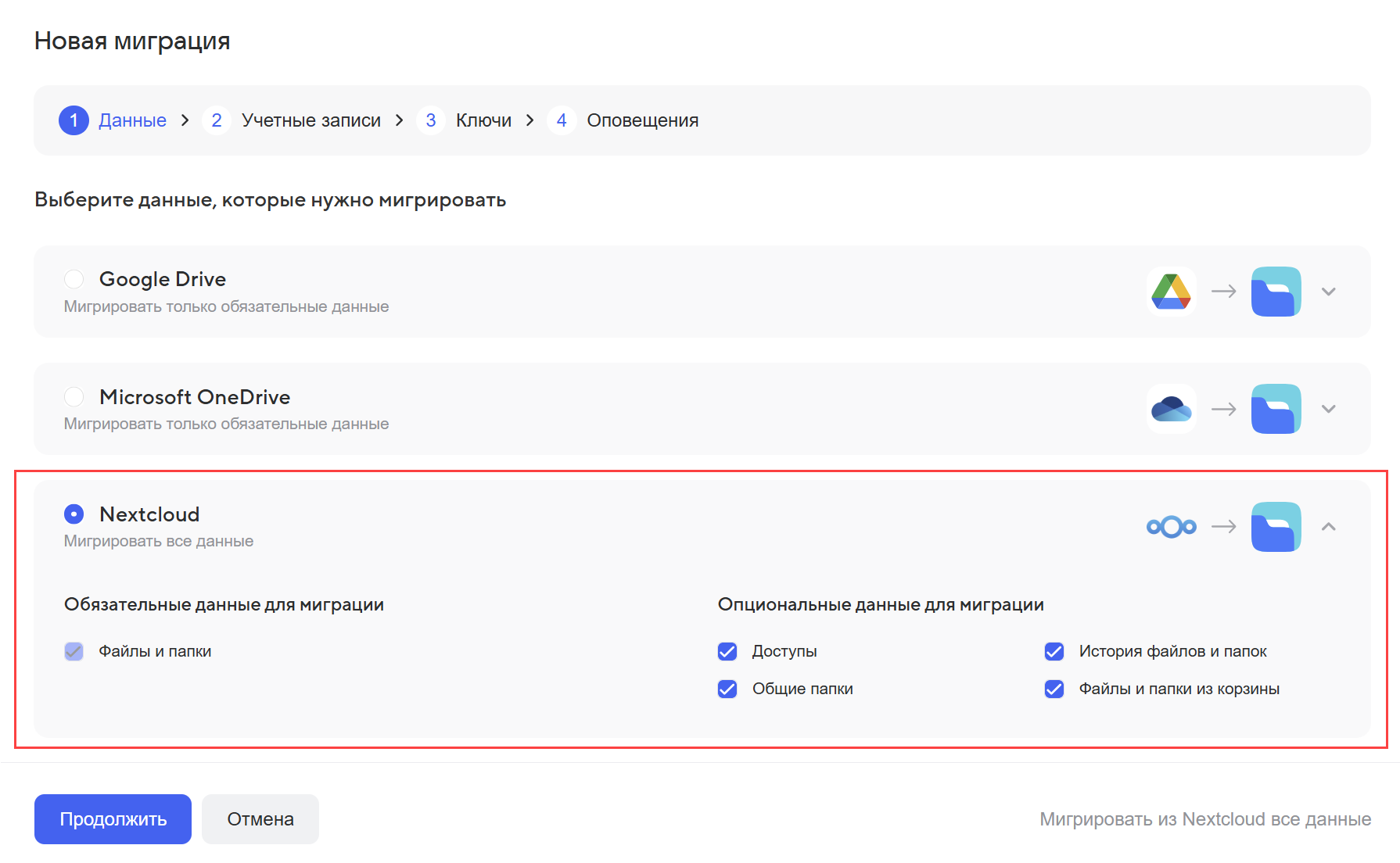Click the Nextcloud logo icon

click(1171, 527)
